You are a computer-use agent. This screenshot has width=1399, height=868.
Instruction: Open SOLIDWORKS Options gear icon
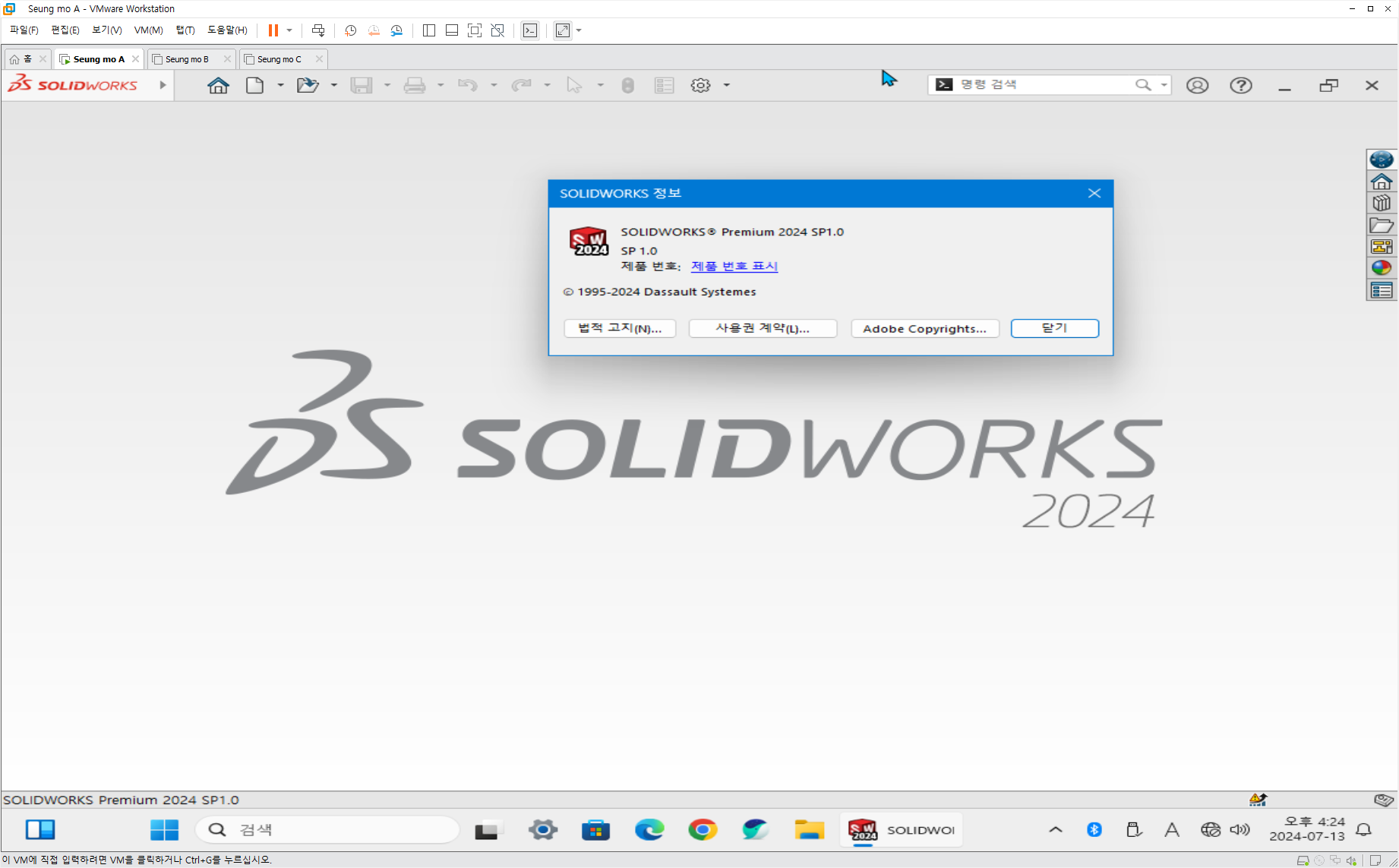pyautogui.click(x=700, y=85)
